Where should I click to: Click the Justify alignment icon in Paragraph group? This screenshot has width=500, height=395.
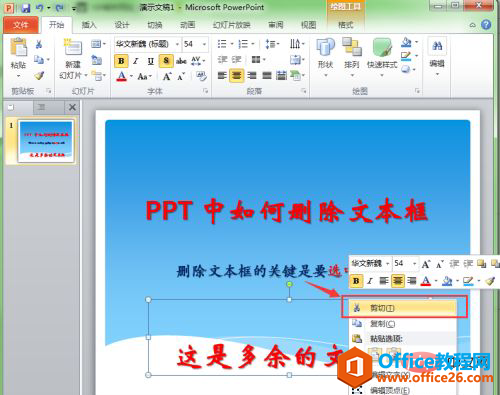pos(267,76)
